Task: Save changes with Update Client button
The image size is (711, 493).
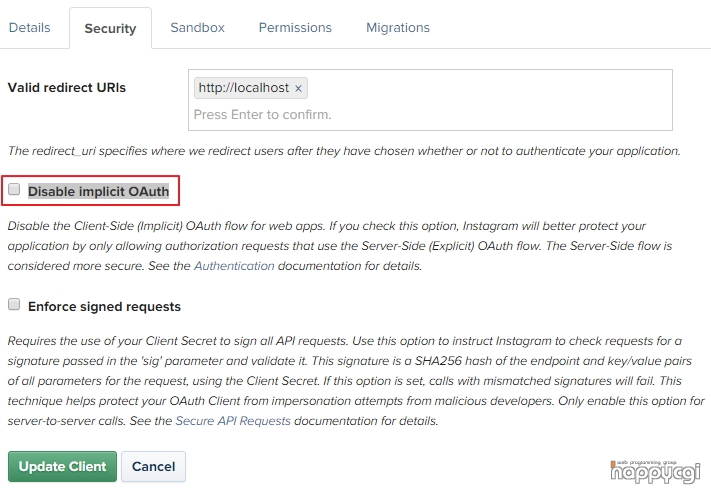Action: click(x=62, y=466)
